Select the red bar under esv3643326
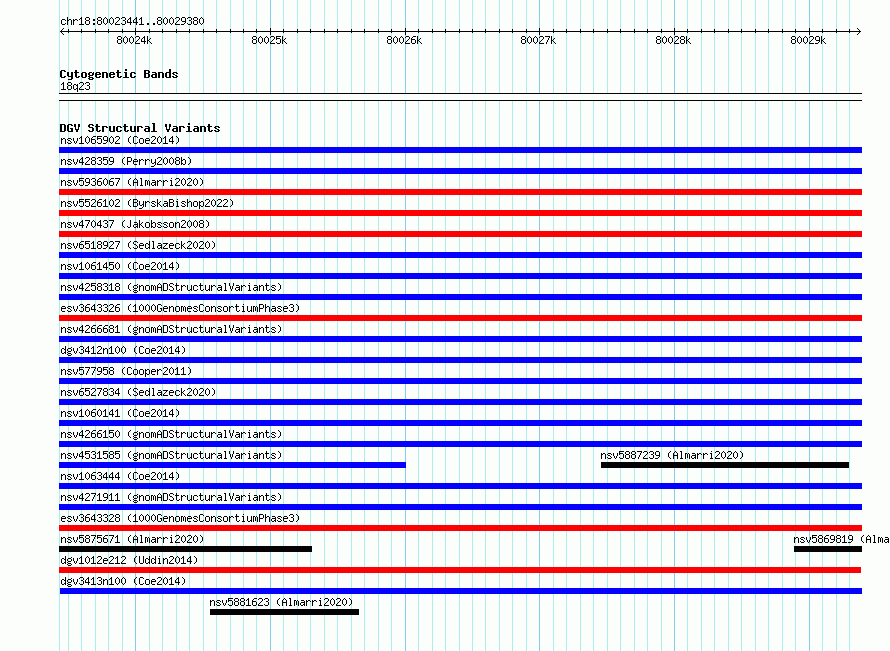The height and width of the screenshot is (651, 890). point(460,318)
